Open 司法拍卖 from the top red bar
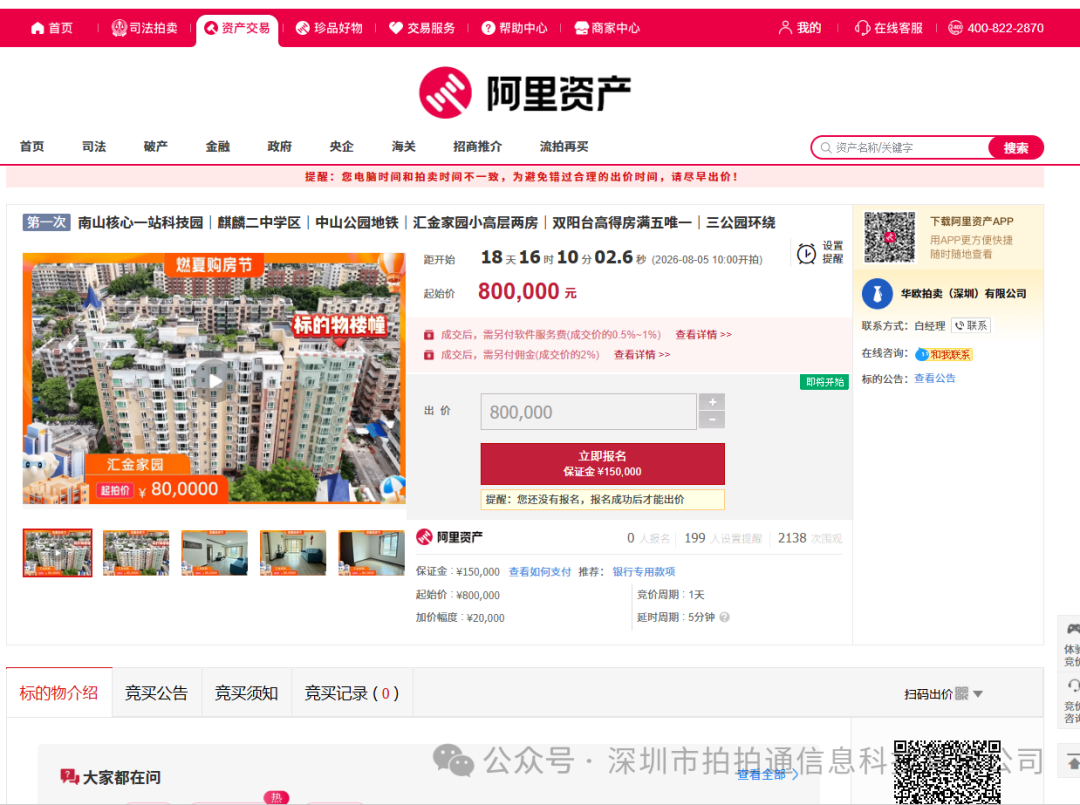 (x=145, y=28)
